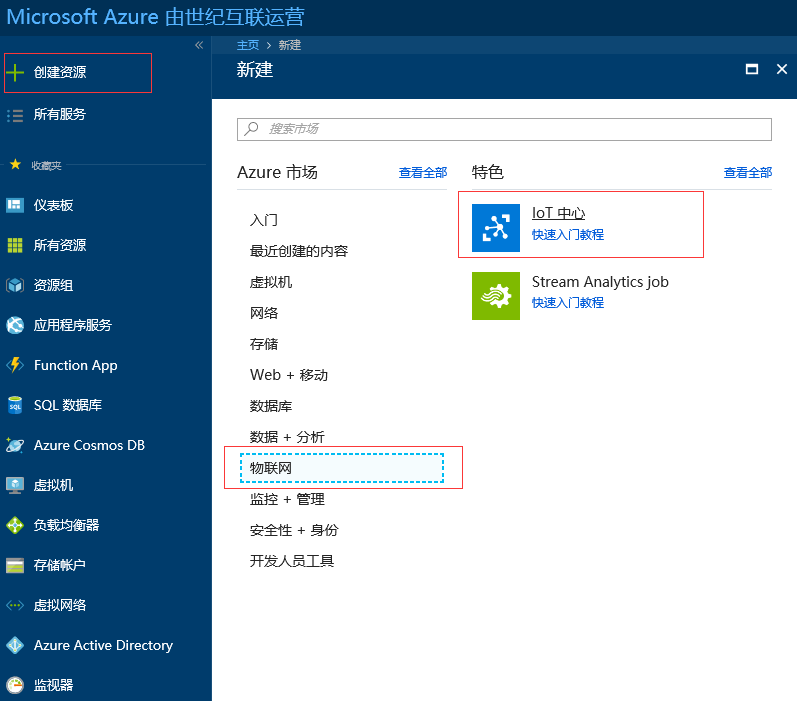Select the 物联网 category in Azure 市场
The height and width of the screenshot is (701, 797).
342,468
